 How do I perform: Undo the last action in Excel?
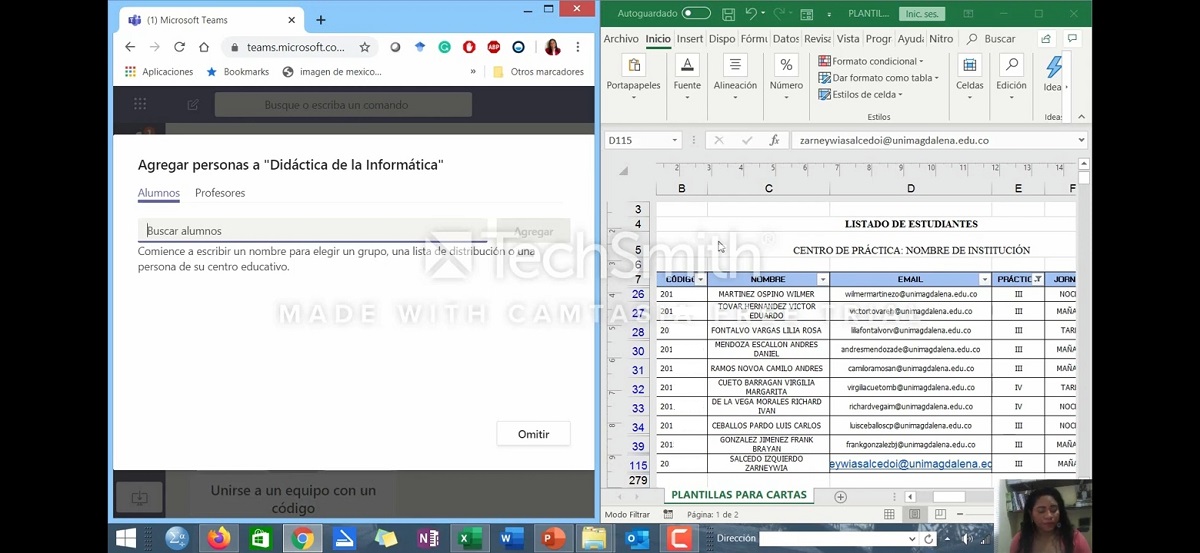tap(751, 14)
